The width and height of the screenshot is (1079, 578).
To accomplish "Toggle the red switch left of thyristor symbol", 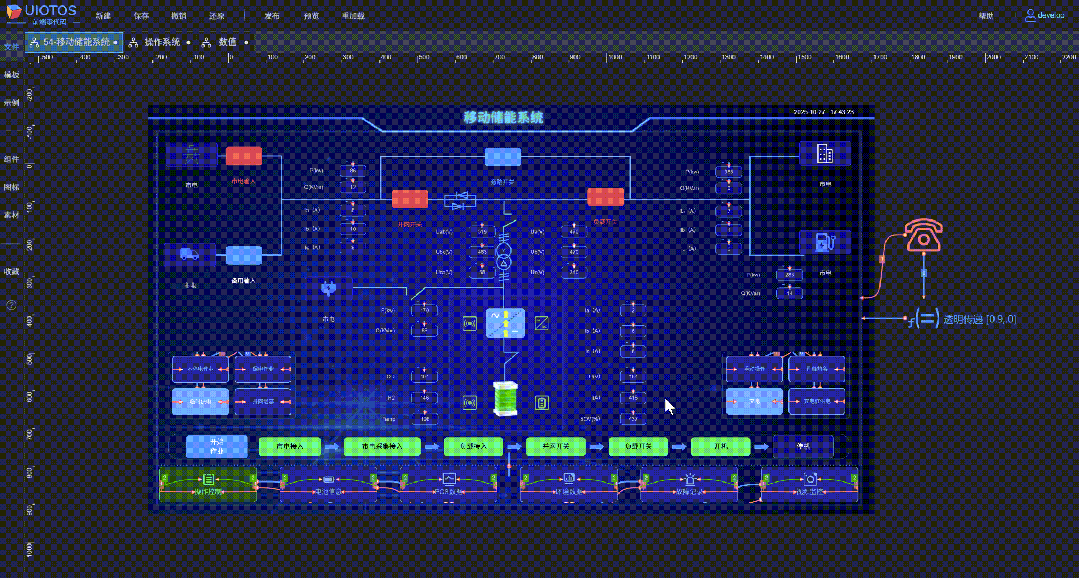I will click(x=410, y=199).
